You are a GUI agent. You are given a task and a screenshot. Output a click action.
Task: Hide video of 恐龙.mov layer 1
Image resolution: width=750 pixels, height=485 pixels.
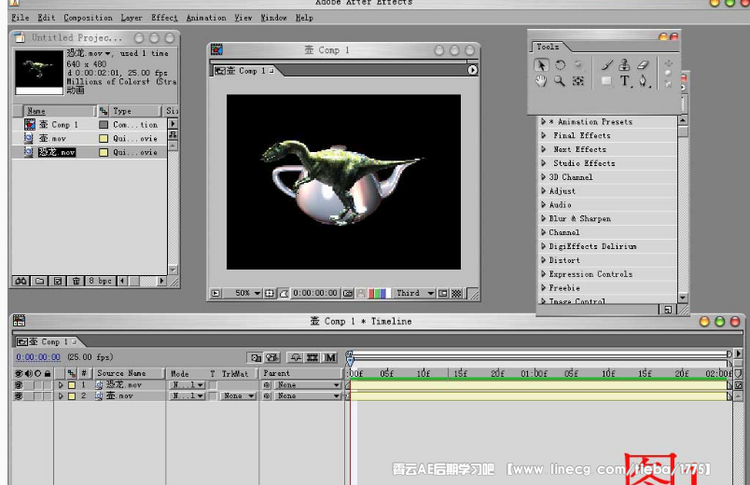tap(19, 385)
